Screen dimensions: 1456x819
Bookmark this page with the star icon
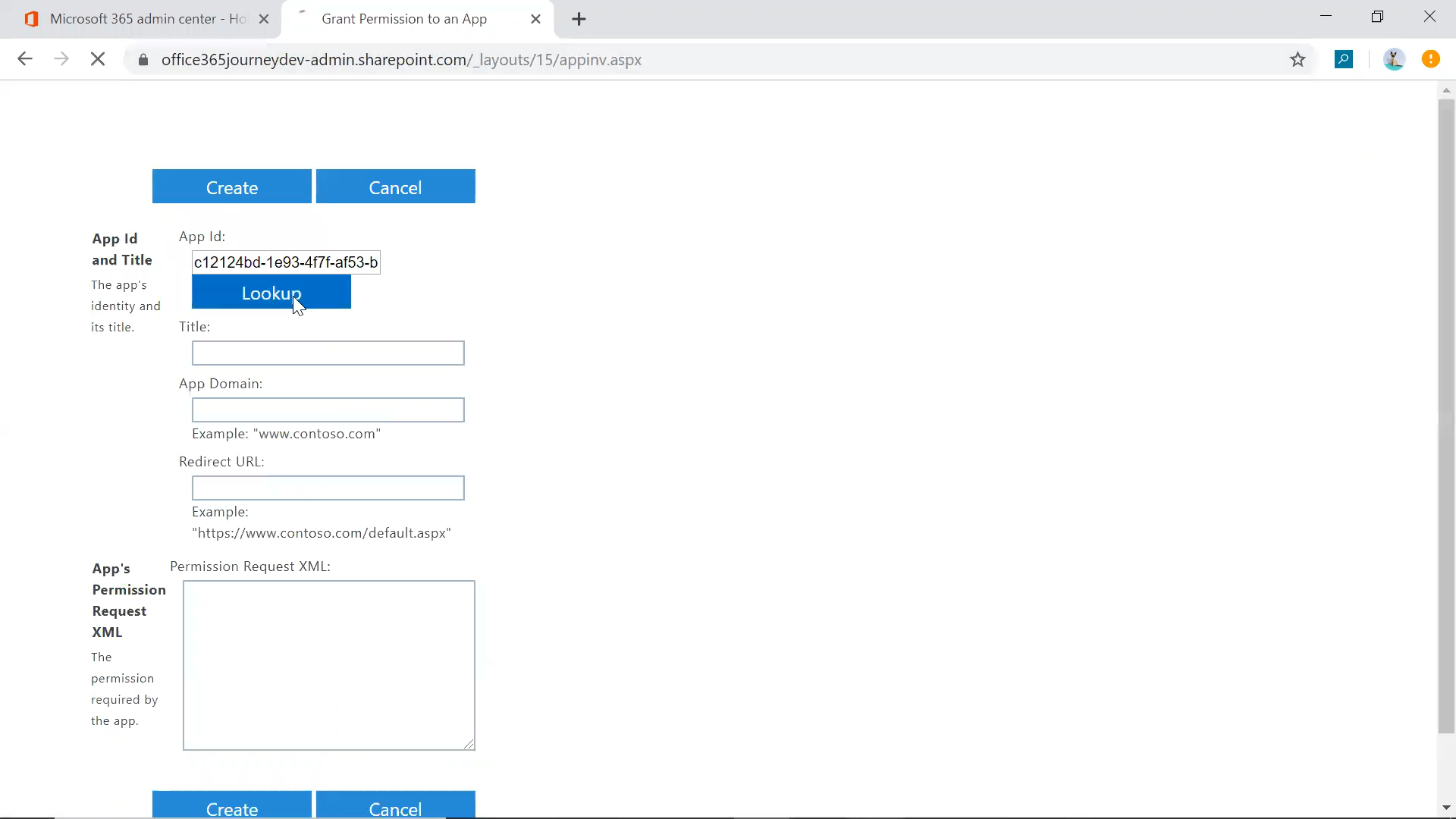click(1298, 59)
